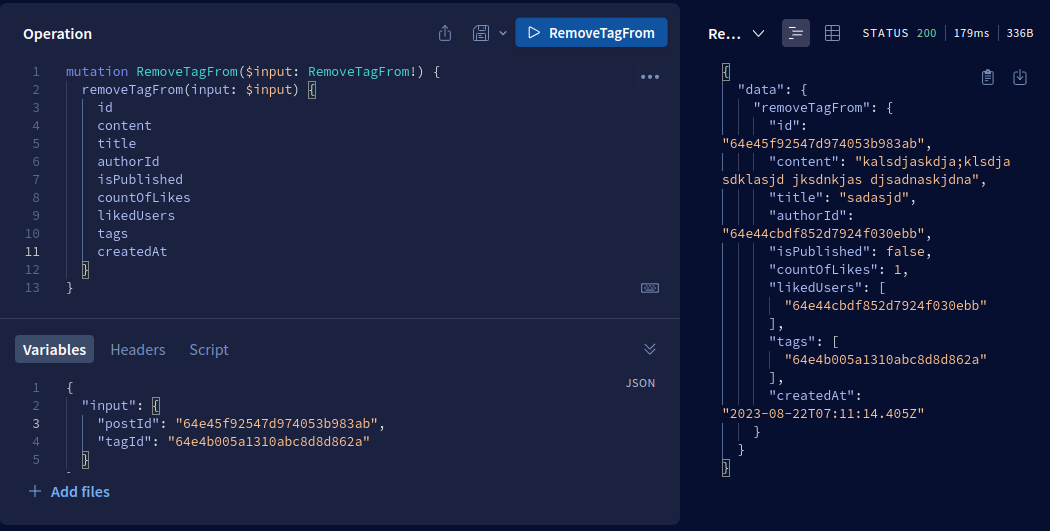1050x531 pixels.
Task: Click the 'createdAt' field on line 11
Action: pos(132,252)
